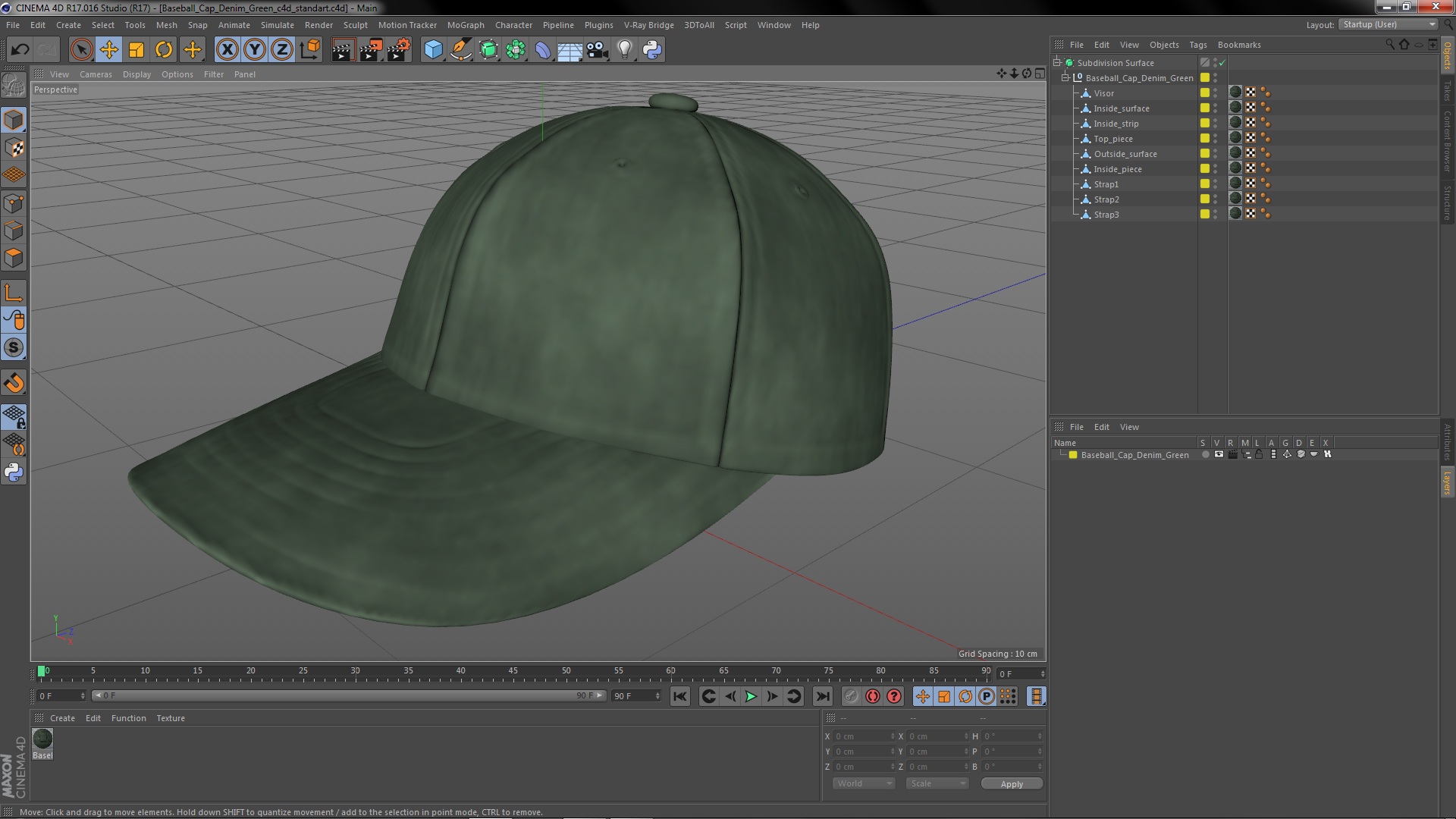This screenshot has width=1456, height=819.
Task: Collapse the Subdivision Surface tree node
Action: pyautogui.click(x=1057, y=62)
